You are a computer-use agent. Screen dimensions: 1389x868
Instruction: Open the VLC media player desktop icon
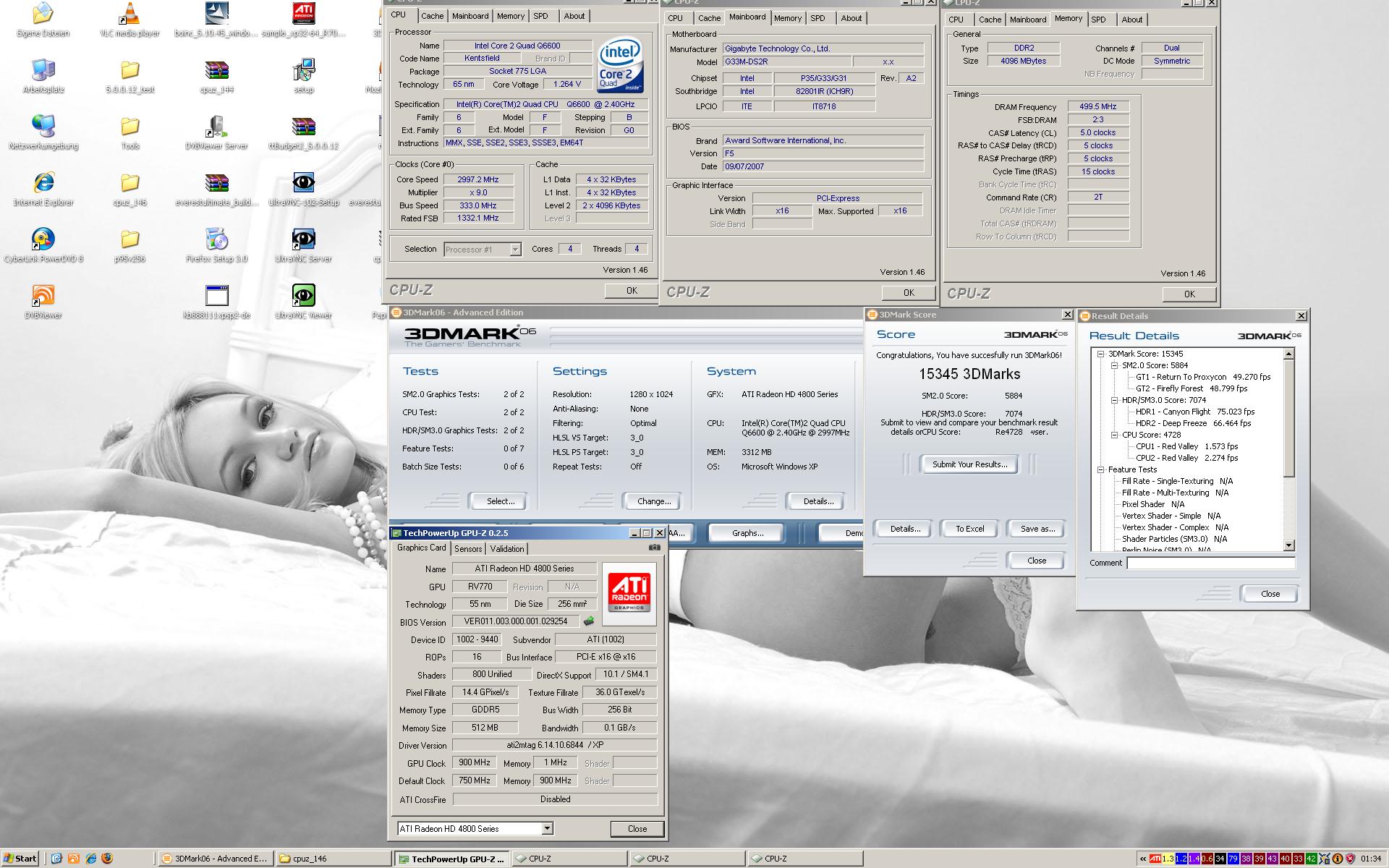tap(130, 20)
